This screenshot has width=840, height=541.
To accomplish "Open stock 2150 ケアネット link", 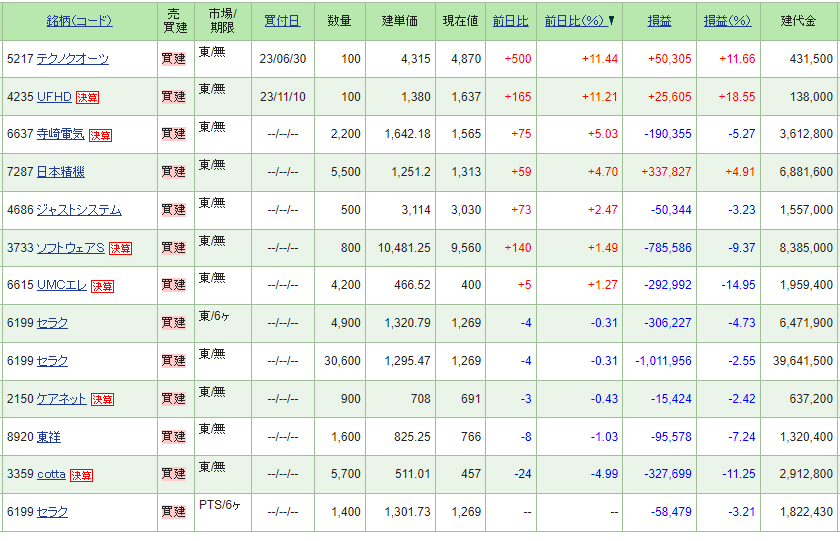I will pos(61,399).
